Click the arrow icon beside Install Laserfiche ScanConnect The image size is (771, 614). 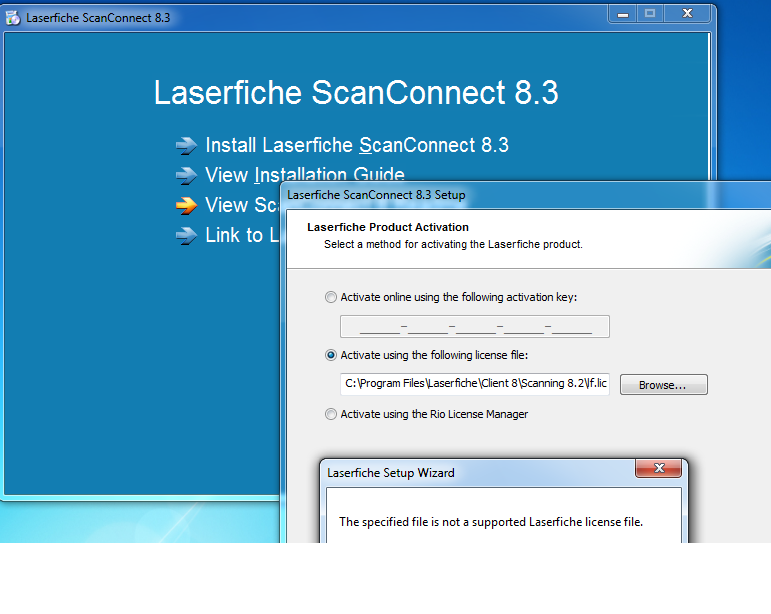click(x=186, y=146)
